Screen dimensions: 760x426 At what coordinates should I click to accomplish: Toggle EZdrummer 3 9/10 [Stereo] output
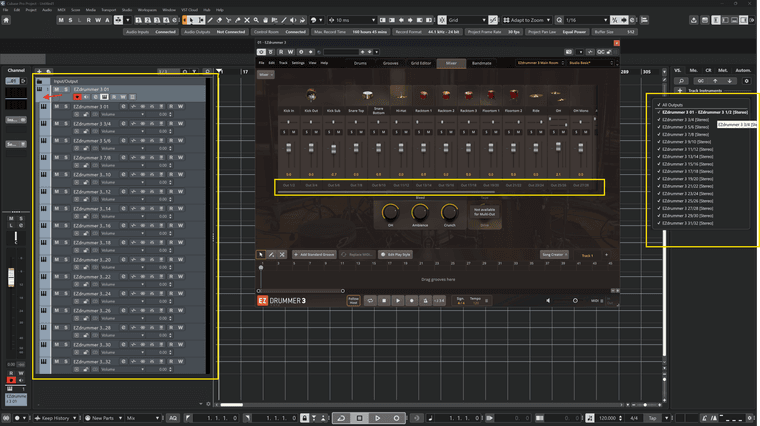coord(683,142)
